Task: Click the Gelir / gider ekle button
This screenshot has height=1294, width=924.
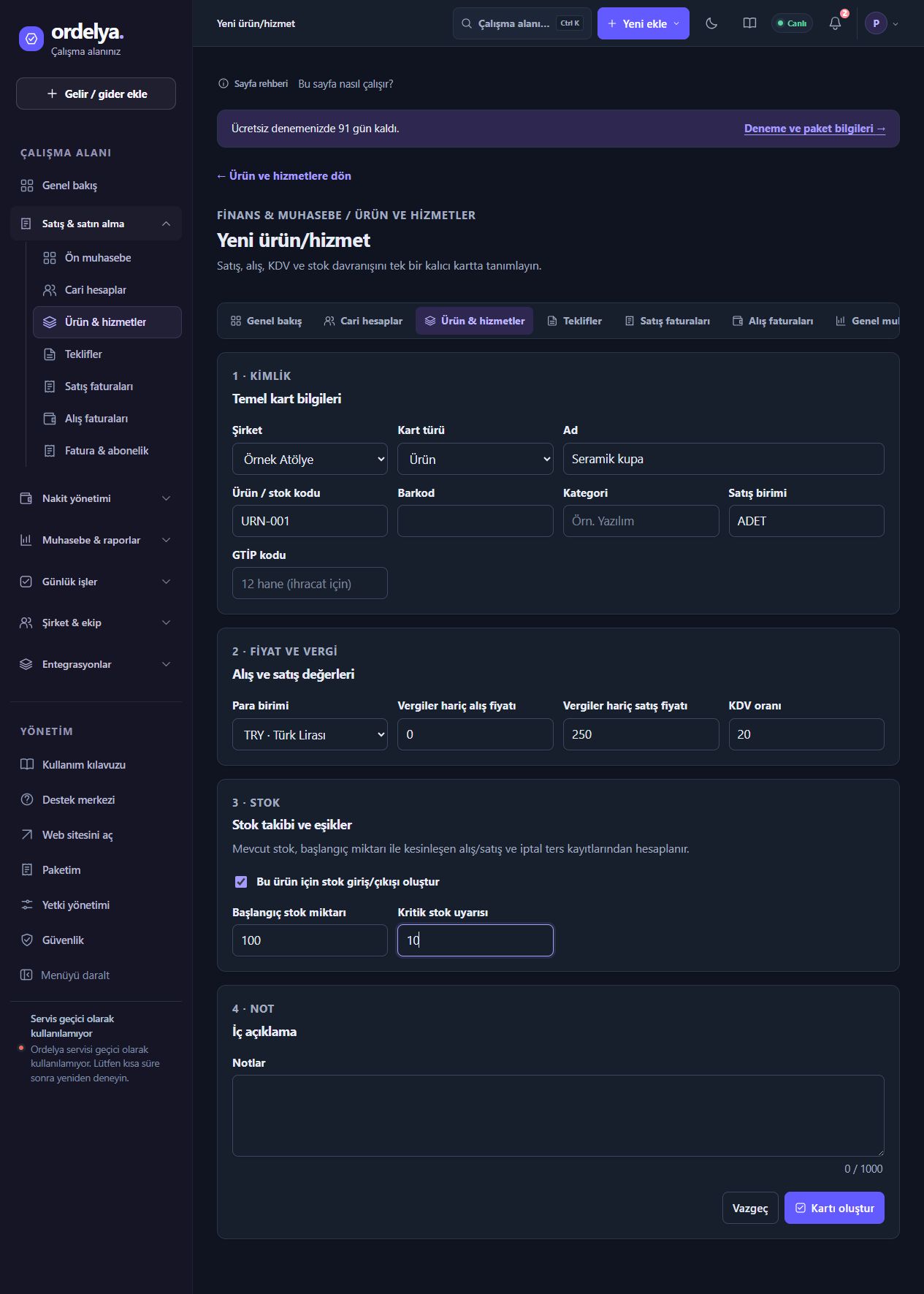Action: (96, 94)
